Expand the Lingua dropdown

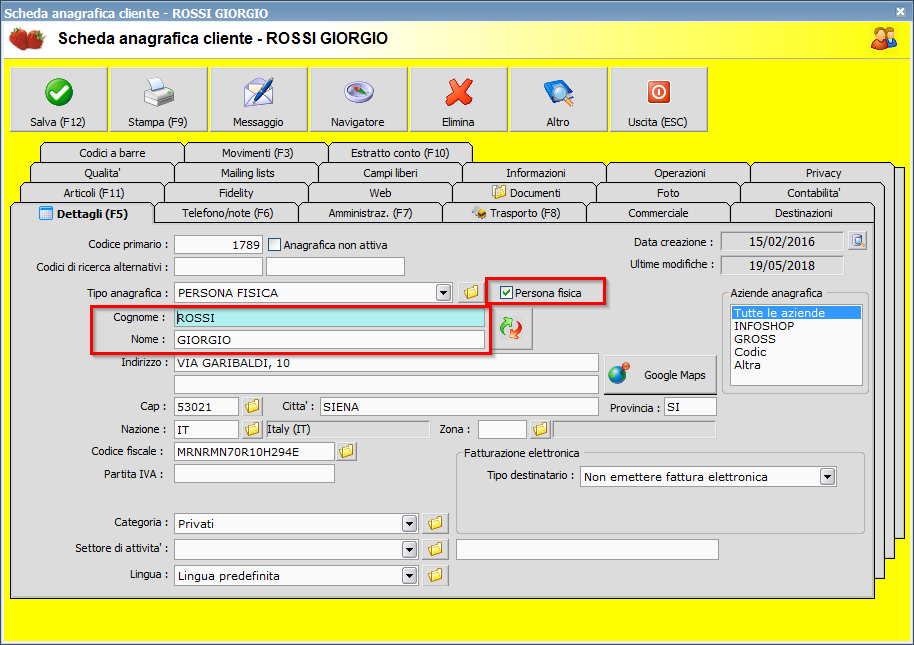[409, 576]
